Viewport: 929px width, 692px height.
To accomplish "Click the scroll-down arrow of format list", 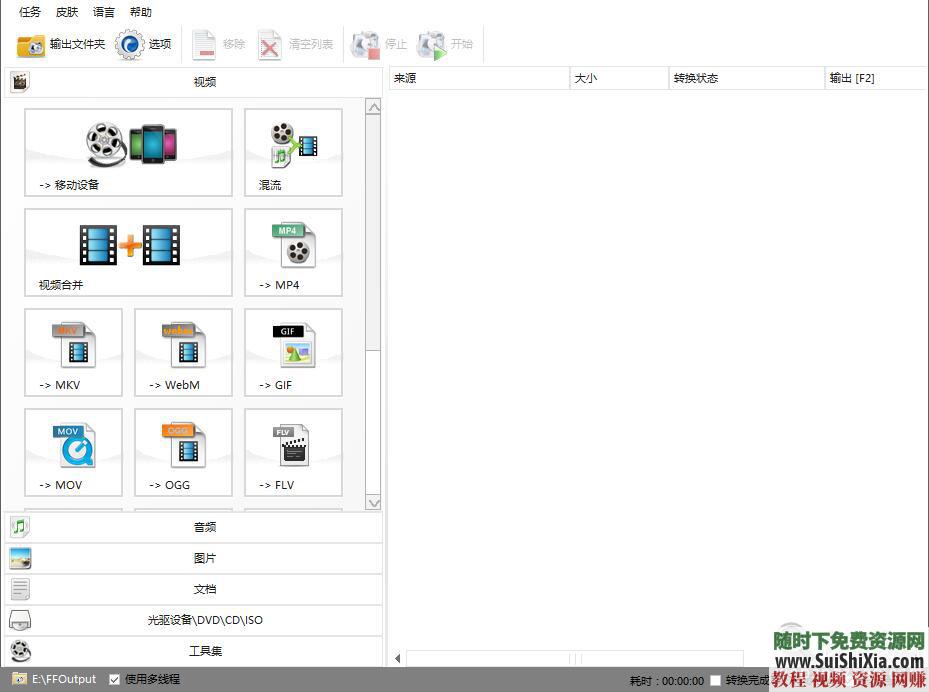I will [x=373, y=502].
